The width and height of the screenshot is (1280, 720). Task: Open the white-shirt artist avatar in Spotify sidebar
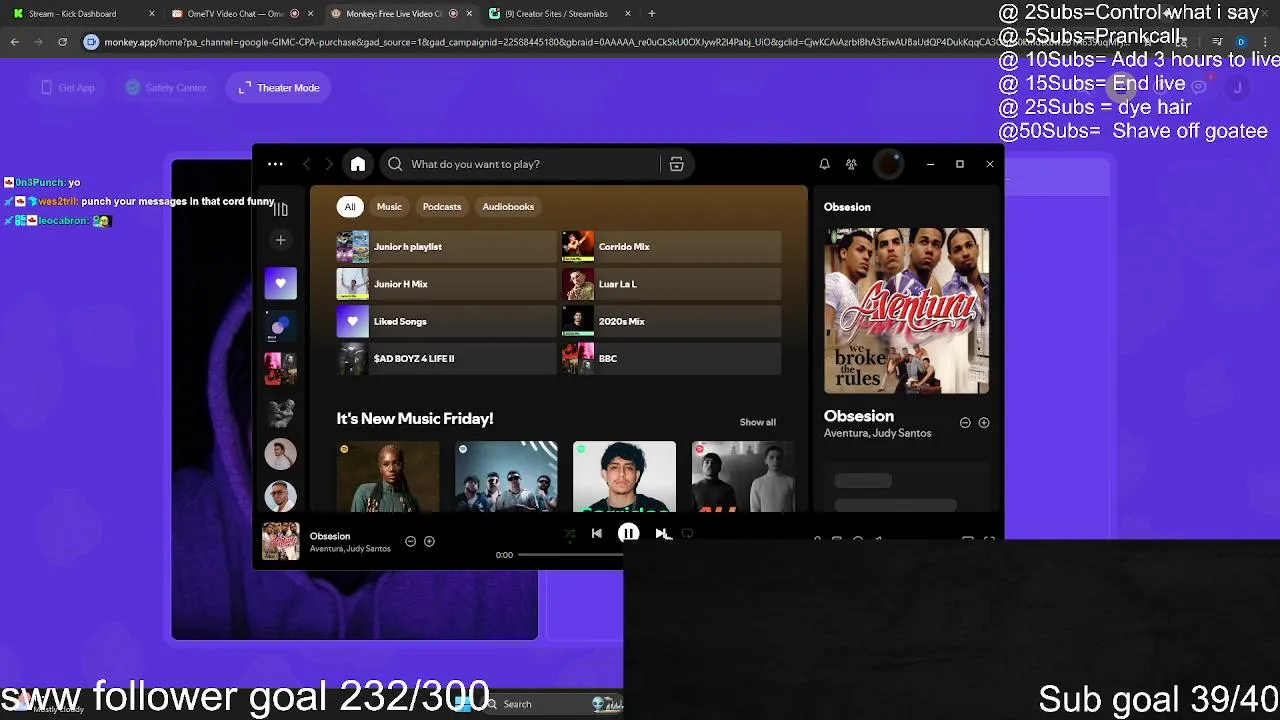[280, 454]
